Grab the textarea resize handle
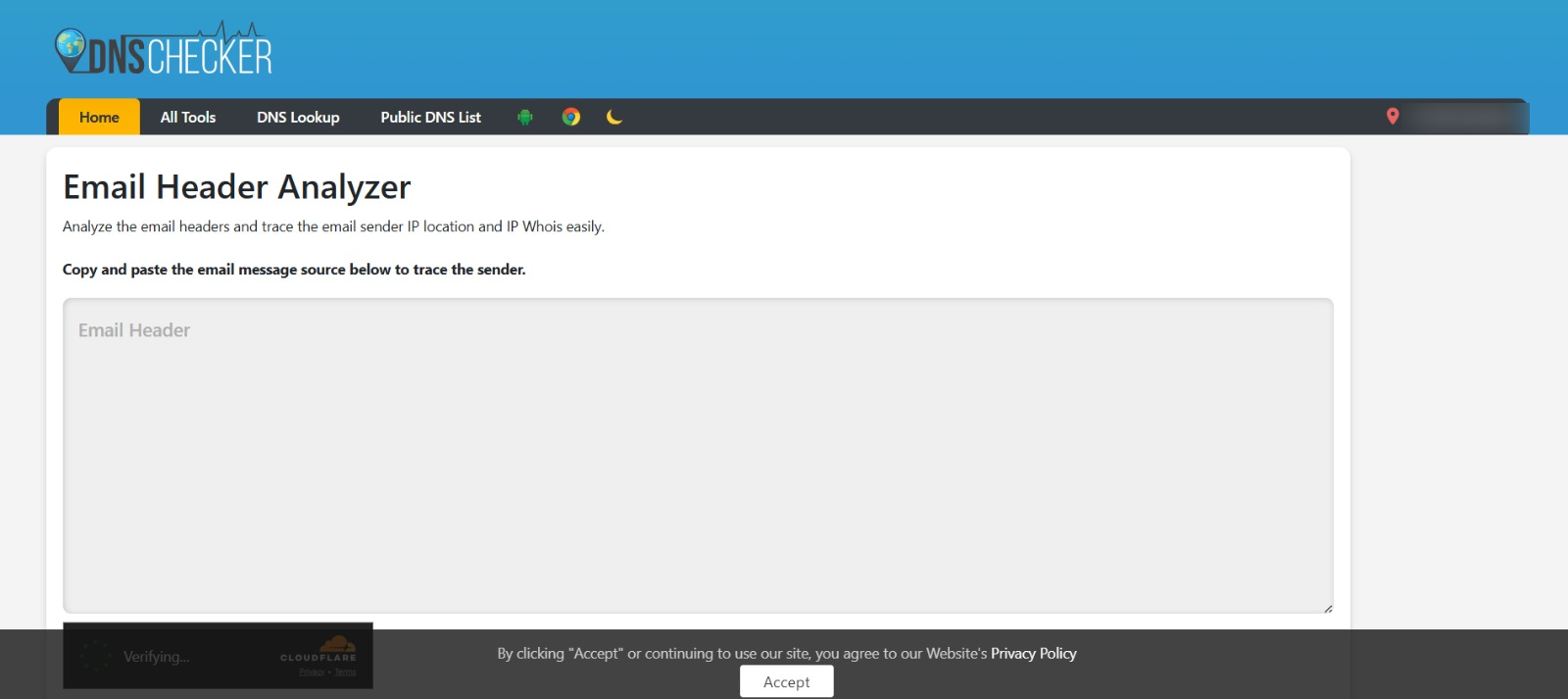1568x699 pixels. (x=1328, y=609)
